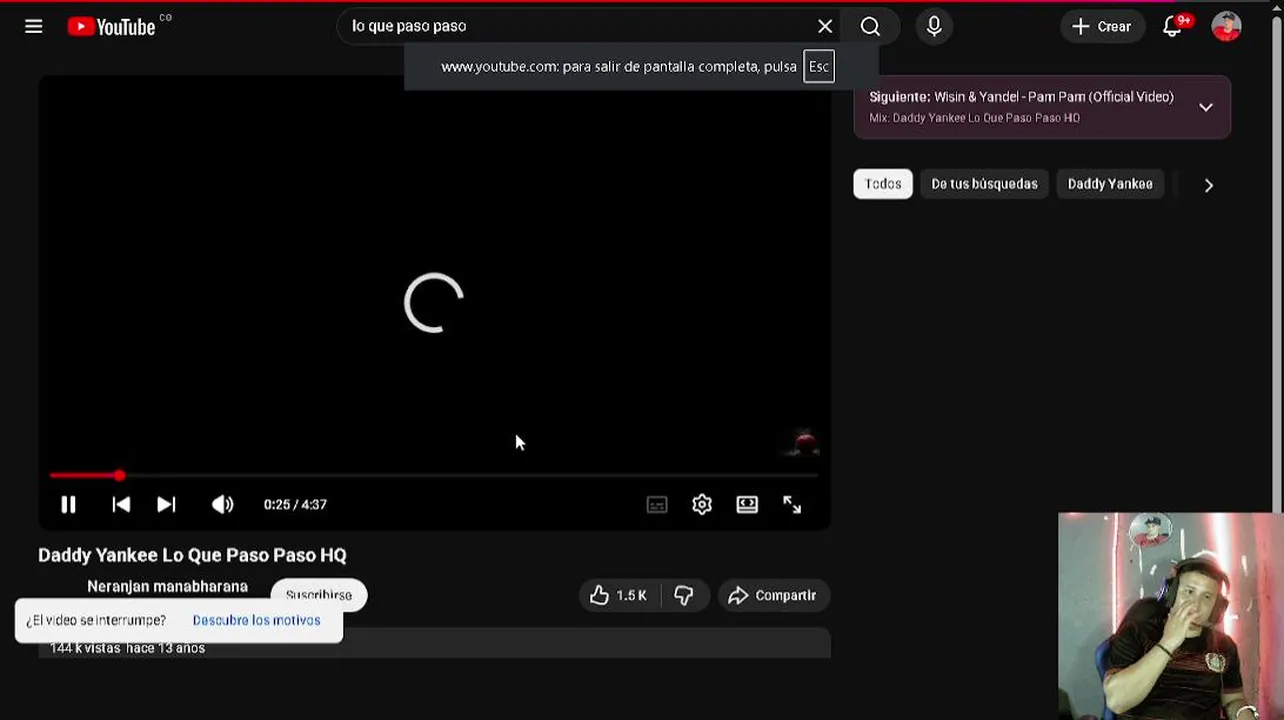The width and height of the screenshot is (1284, 720).
Task: Open the Crear upload menu
Action: click(x=1101, y=27)
